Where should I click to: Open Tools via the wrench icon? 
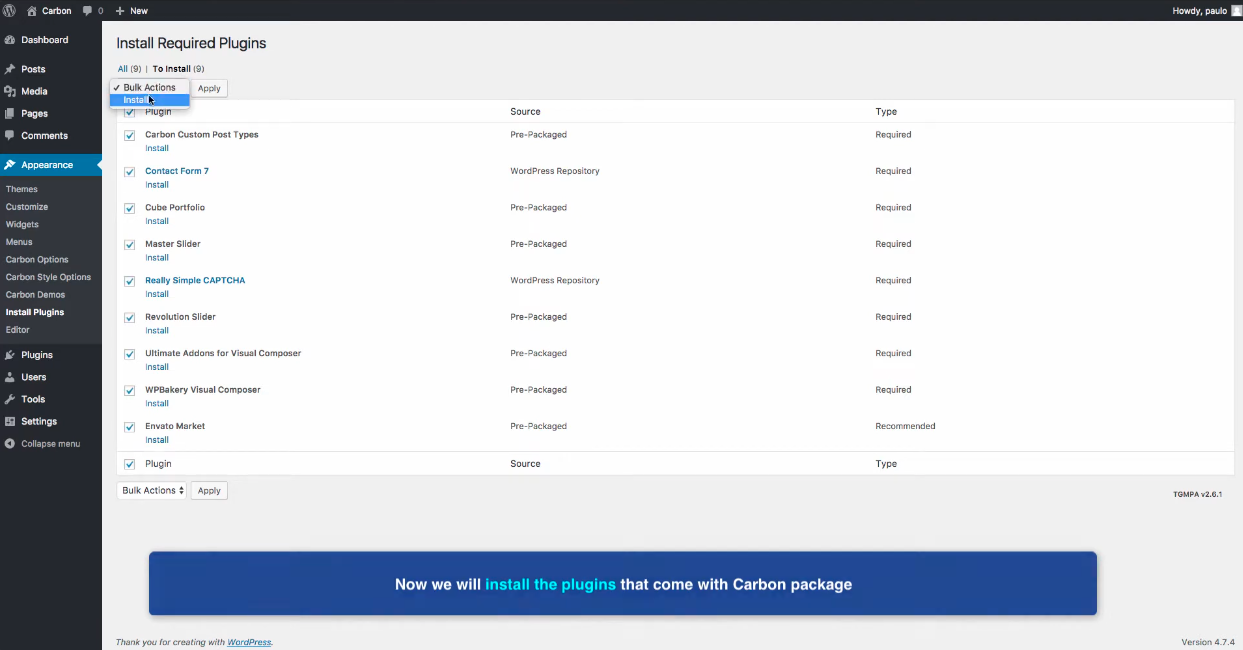[10, 399]
